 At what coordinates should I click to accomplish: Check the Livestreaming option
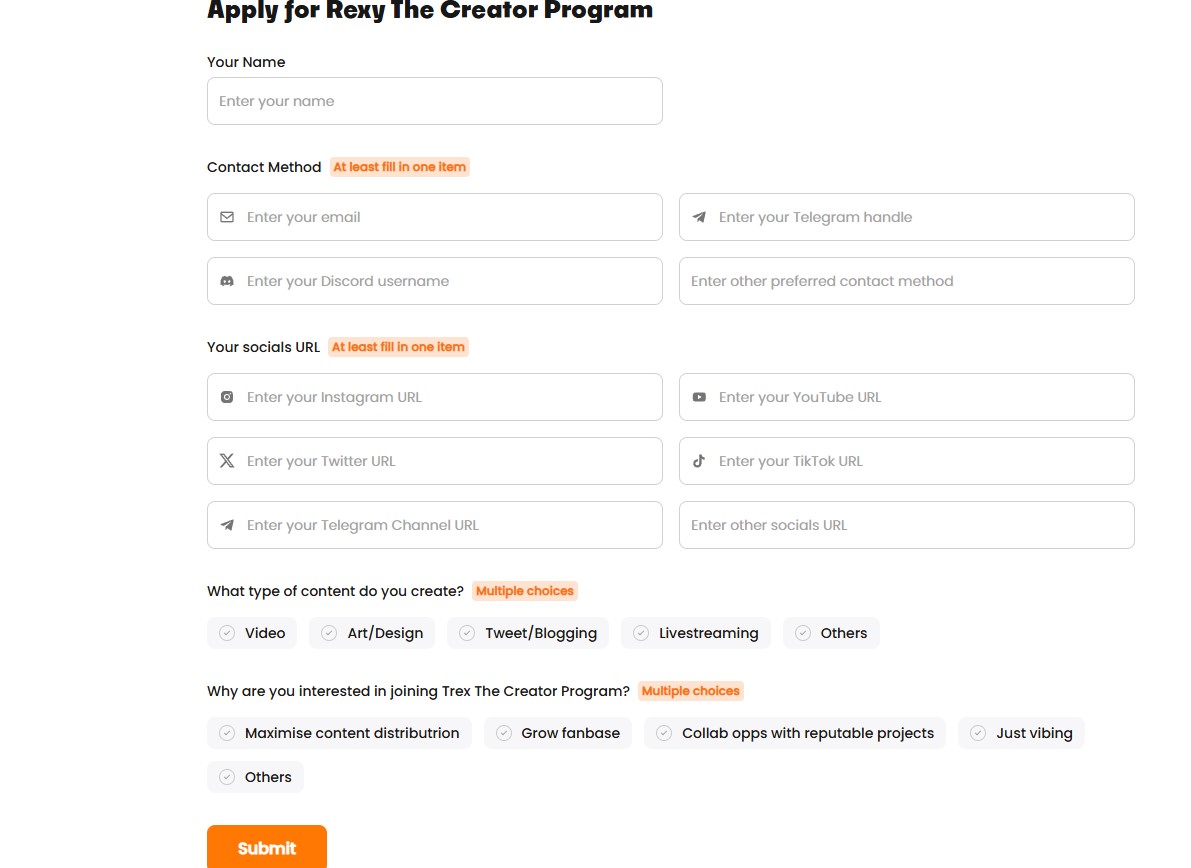(x=696, y=633)
